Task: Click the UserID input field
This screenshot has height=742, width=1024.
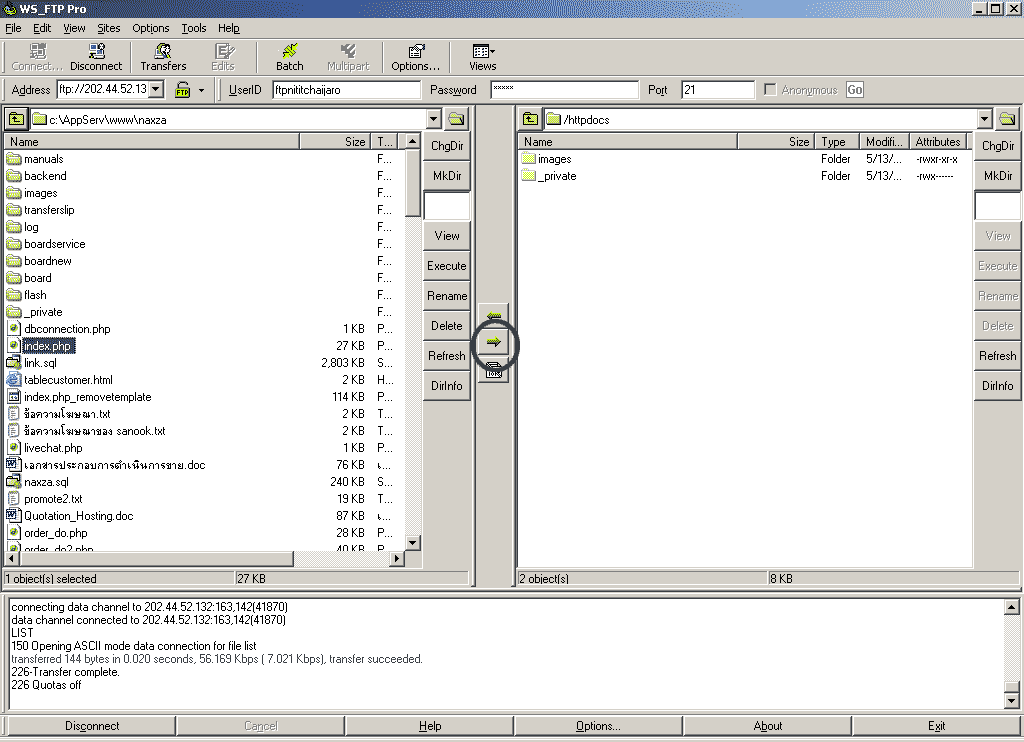Action: point(346,89)
